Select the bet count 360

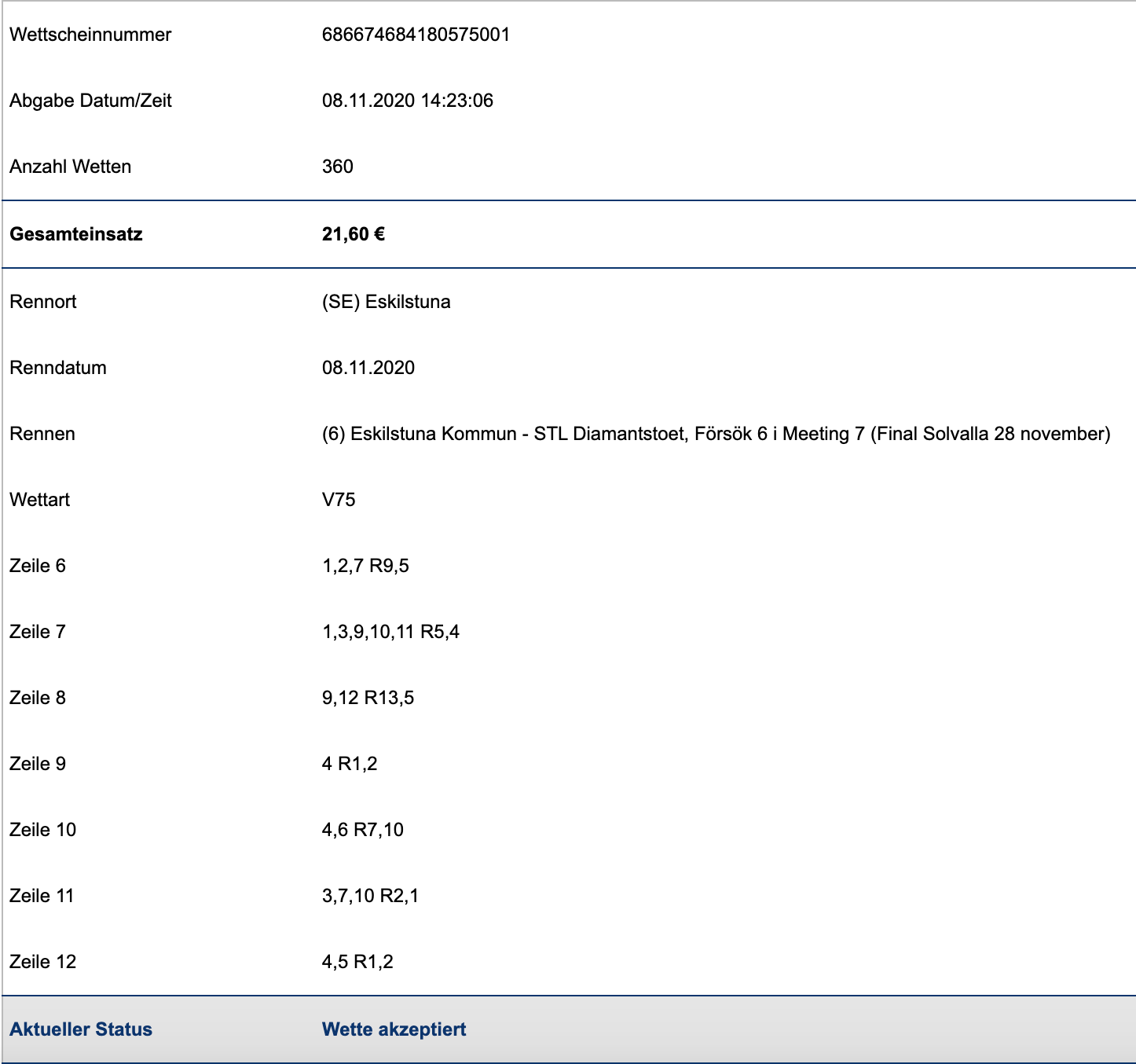(x=338, y=167)
